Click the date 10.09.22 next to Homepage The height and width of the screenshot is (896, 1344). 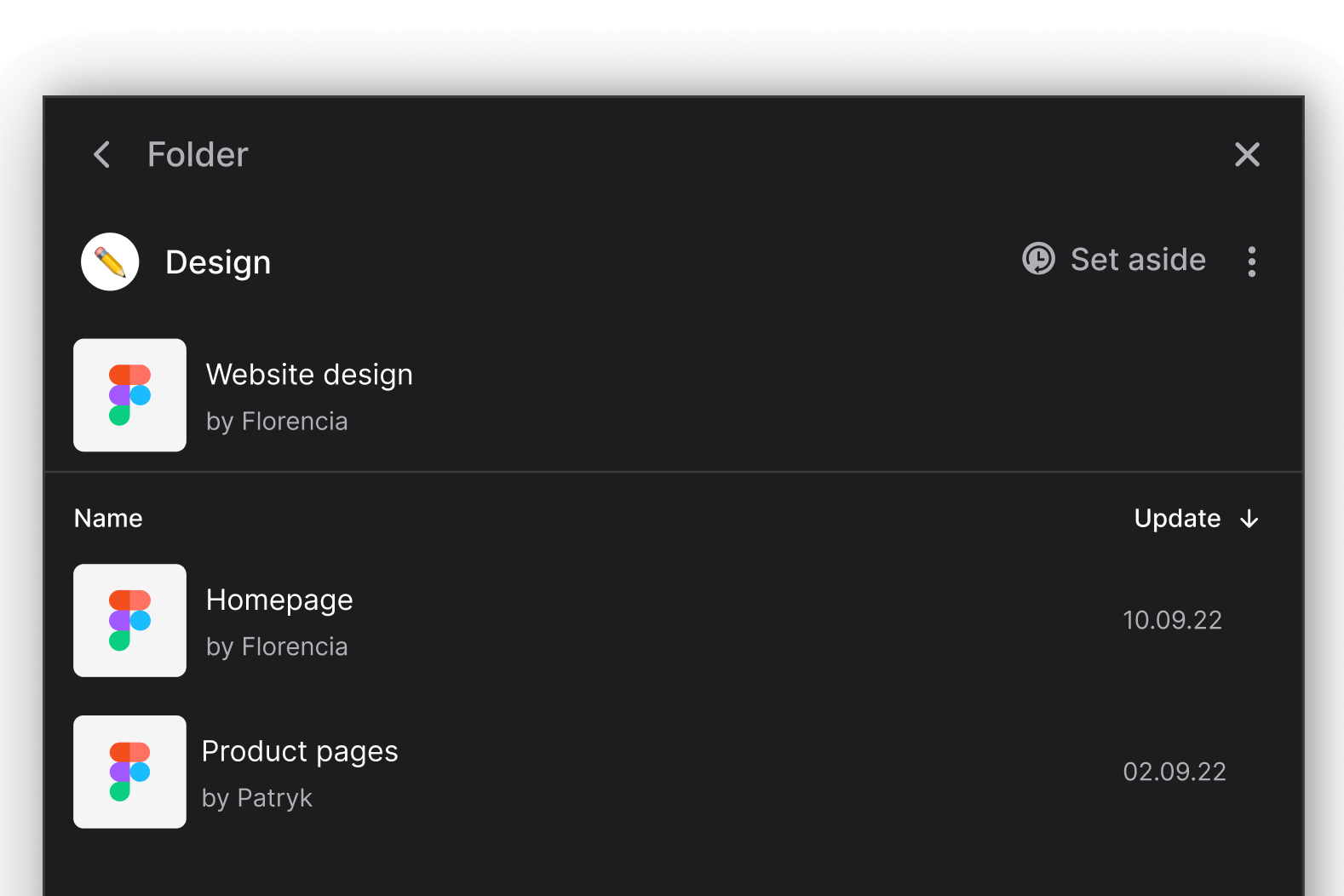[1172, 620]
